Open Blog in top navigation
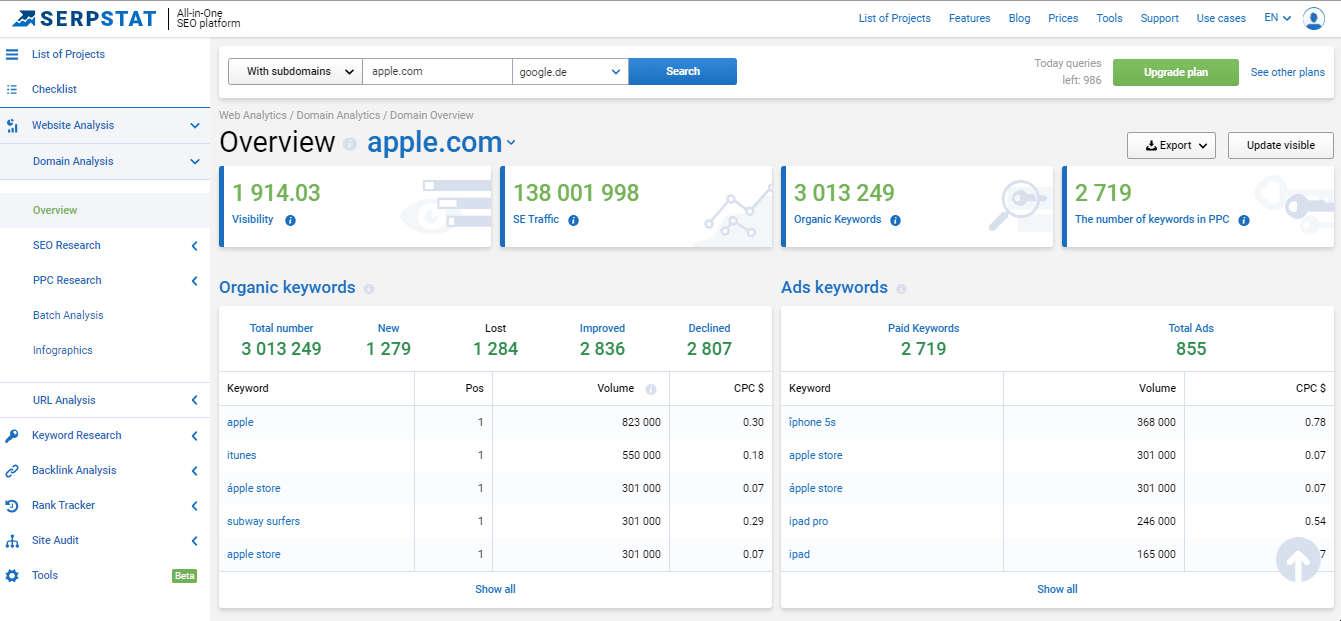1341x621 pixels. [x=1019, y=18]
